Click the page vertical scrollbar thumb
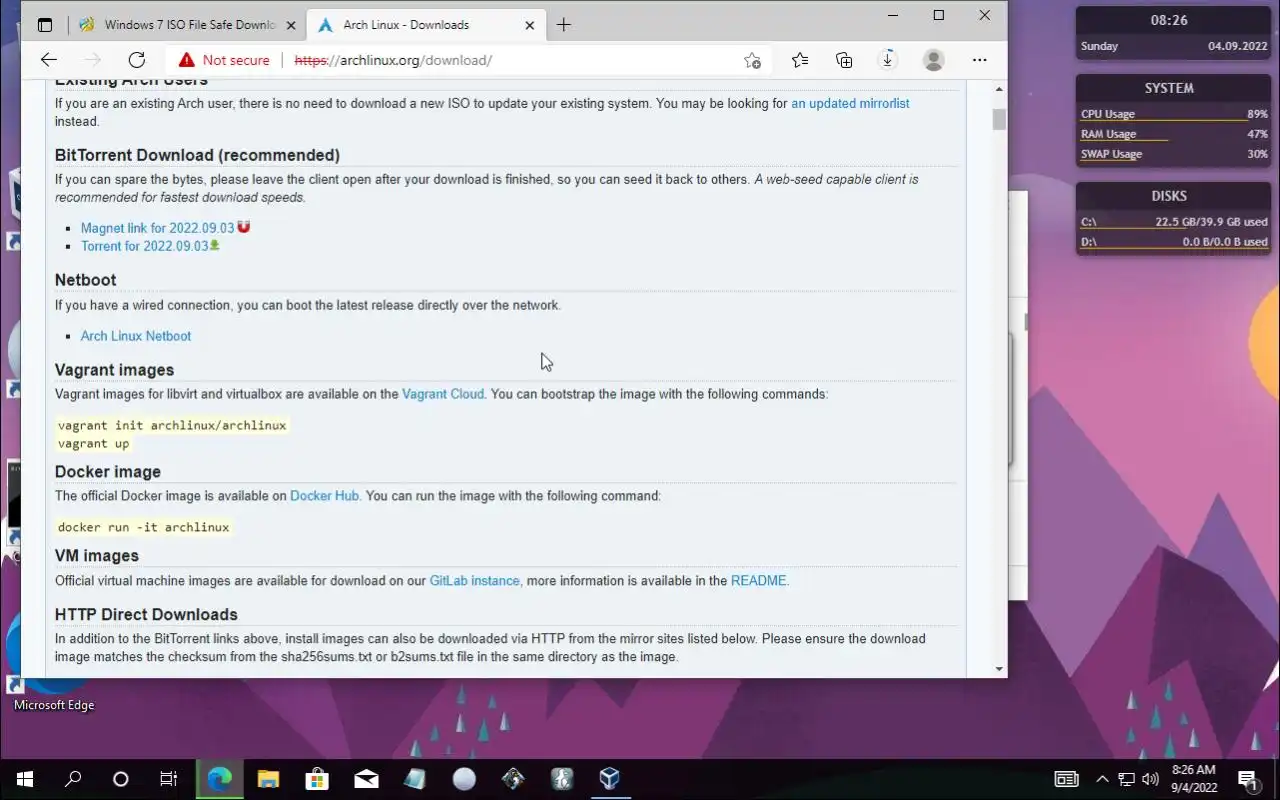The width and height of the screenshot is (1280, 800). [x=999, y=119]
